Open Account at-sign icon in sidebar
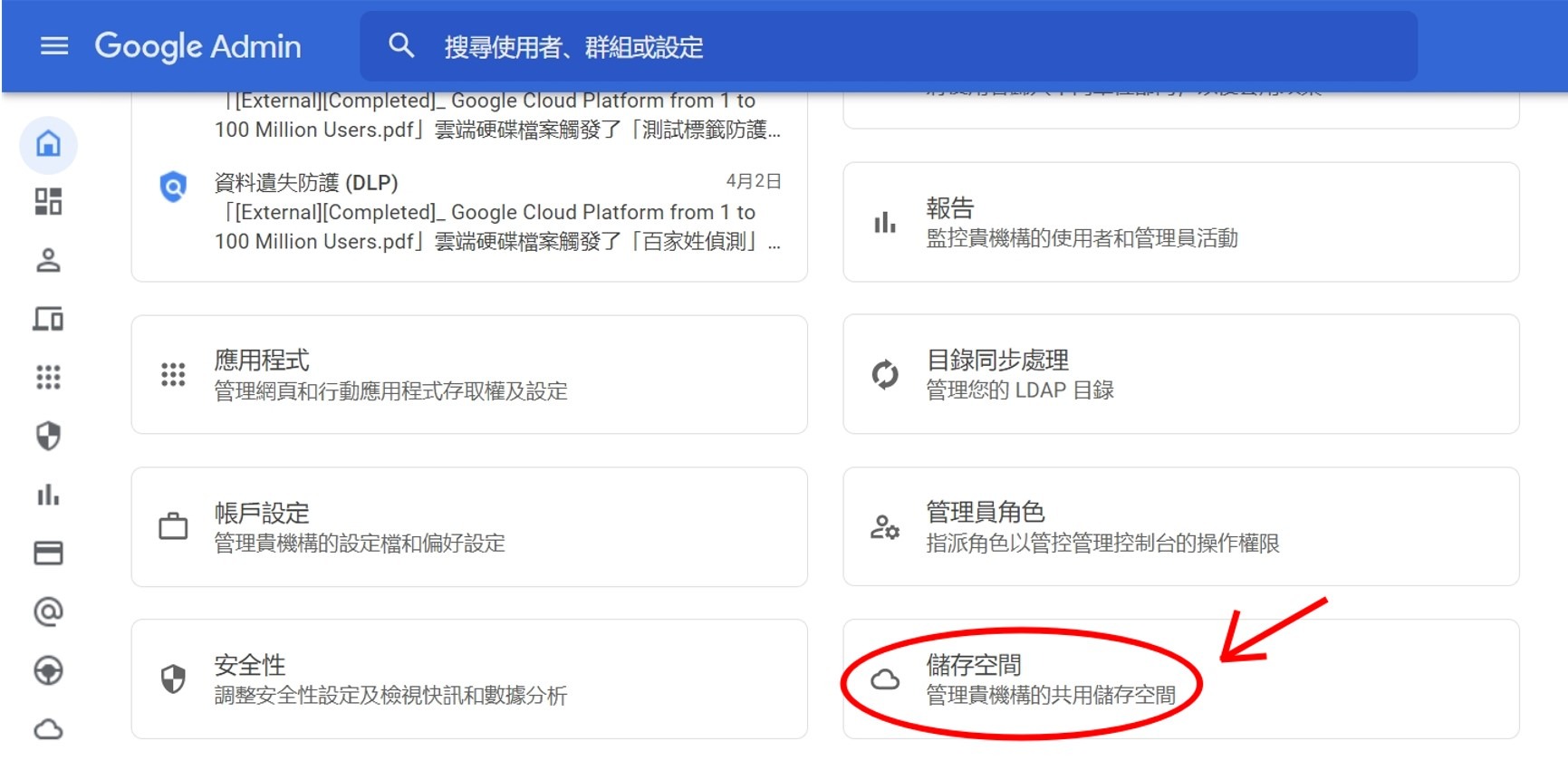The height and width of the screenshot is (770, 1568). point(48,611)
